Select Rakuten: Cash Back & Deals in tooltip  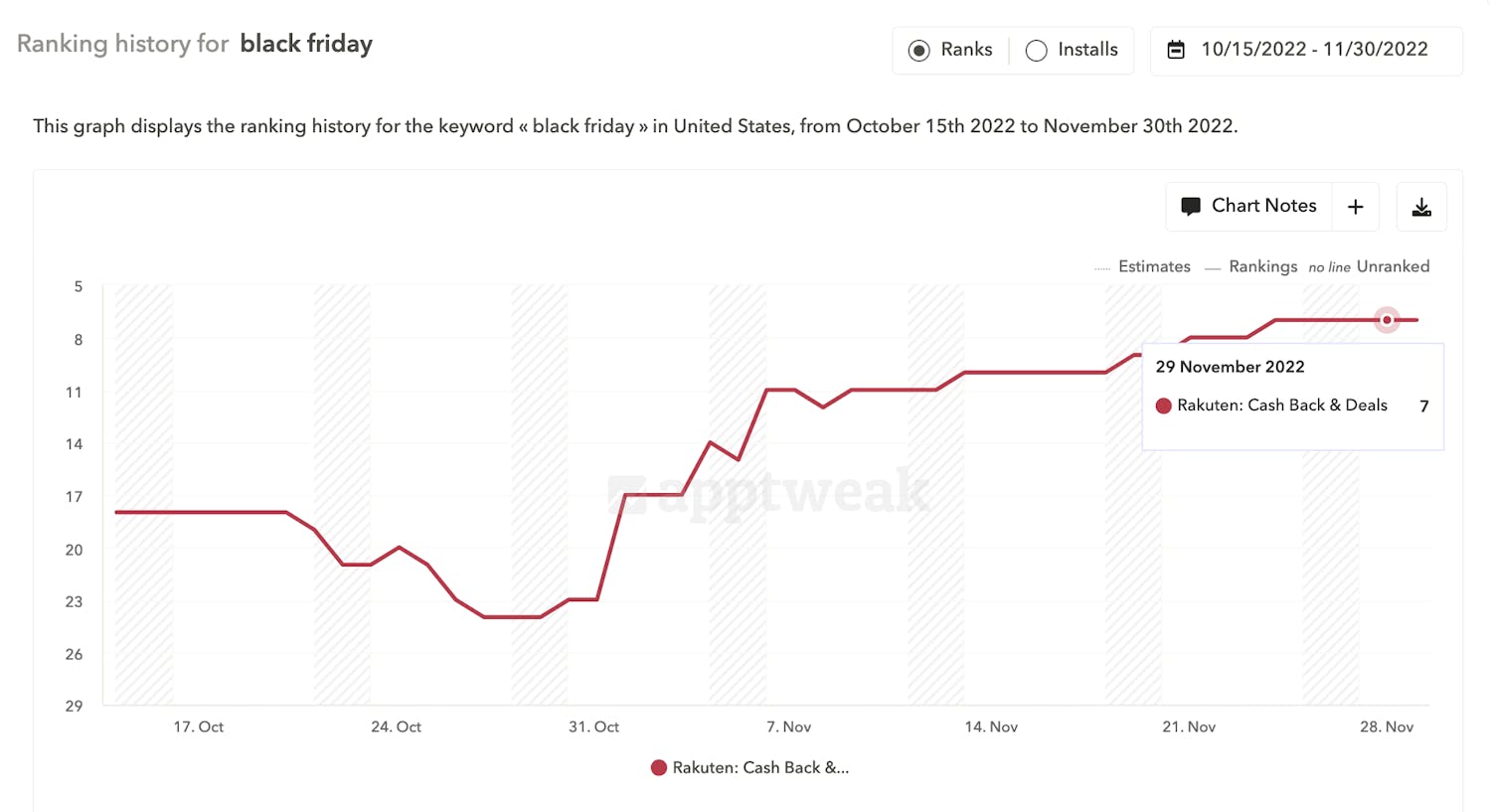pyautogui.click(x=1282, y=406)
